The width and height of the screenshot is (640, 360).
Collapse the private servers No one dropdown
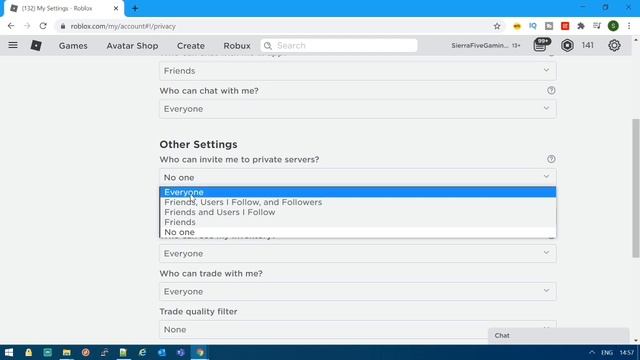coord(358,178)
